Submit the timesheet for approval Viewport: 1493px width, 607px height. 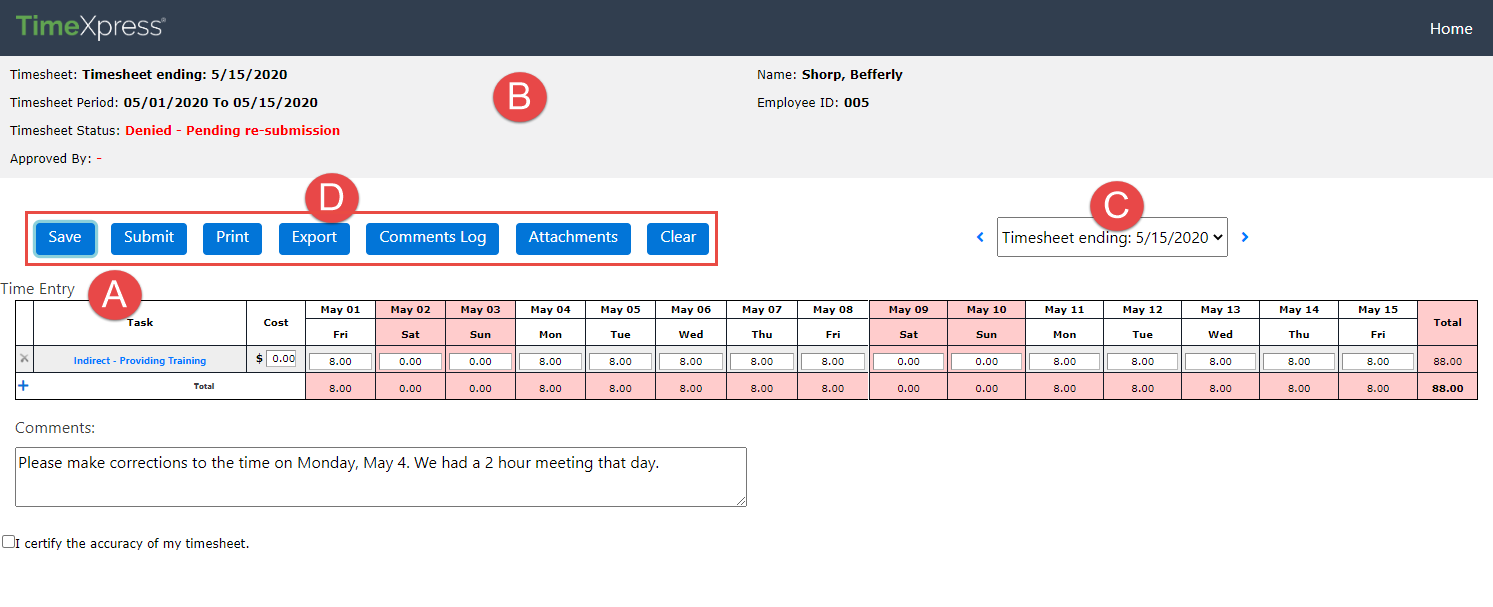pos(148,238)
